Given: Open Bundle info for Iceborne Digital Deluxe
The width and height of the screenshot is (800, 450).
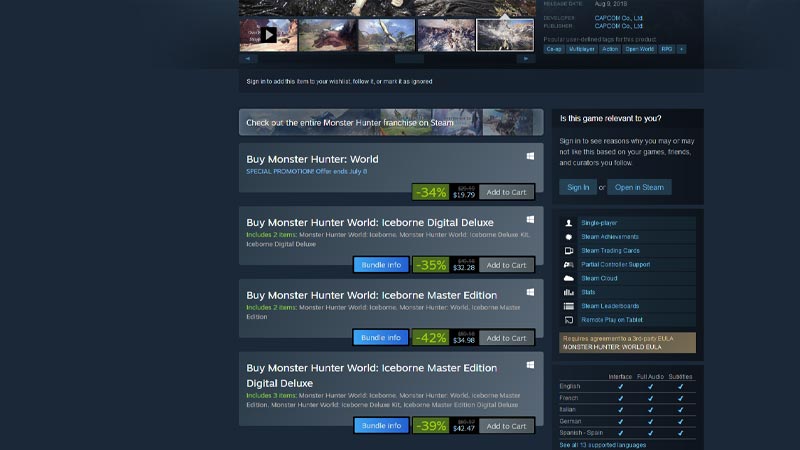Looking at the screenshot, I should [381, 265].
